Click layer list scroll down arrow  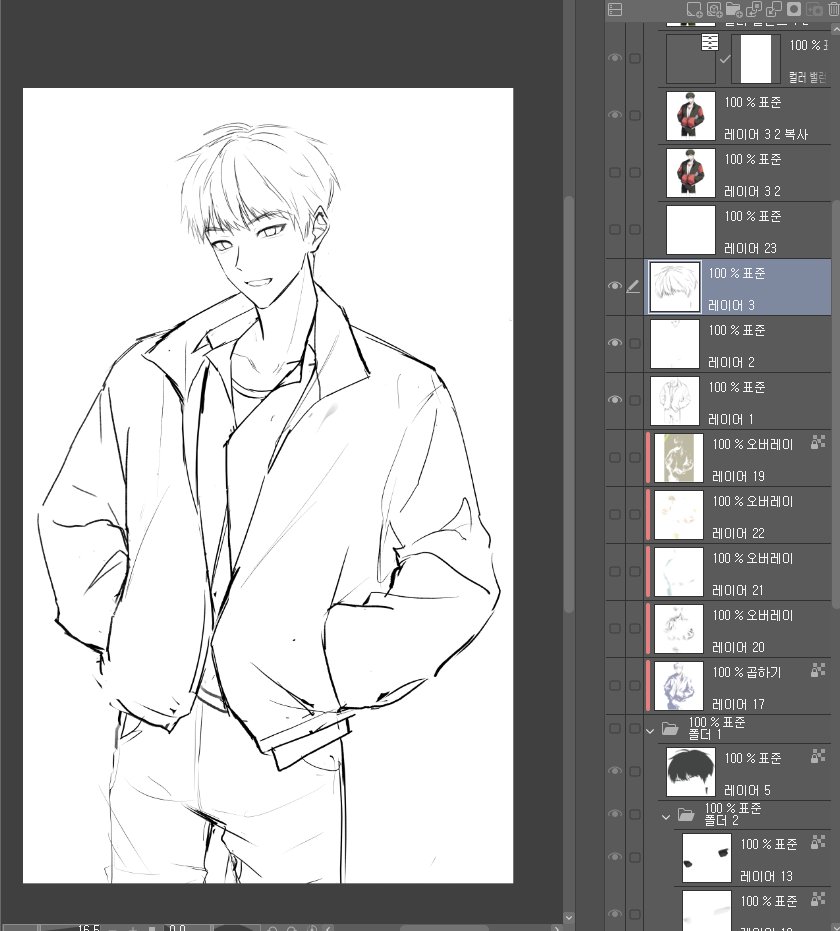836,925
